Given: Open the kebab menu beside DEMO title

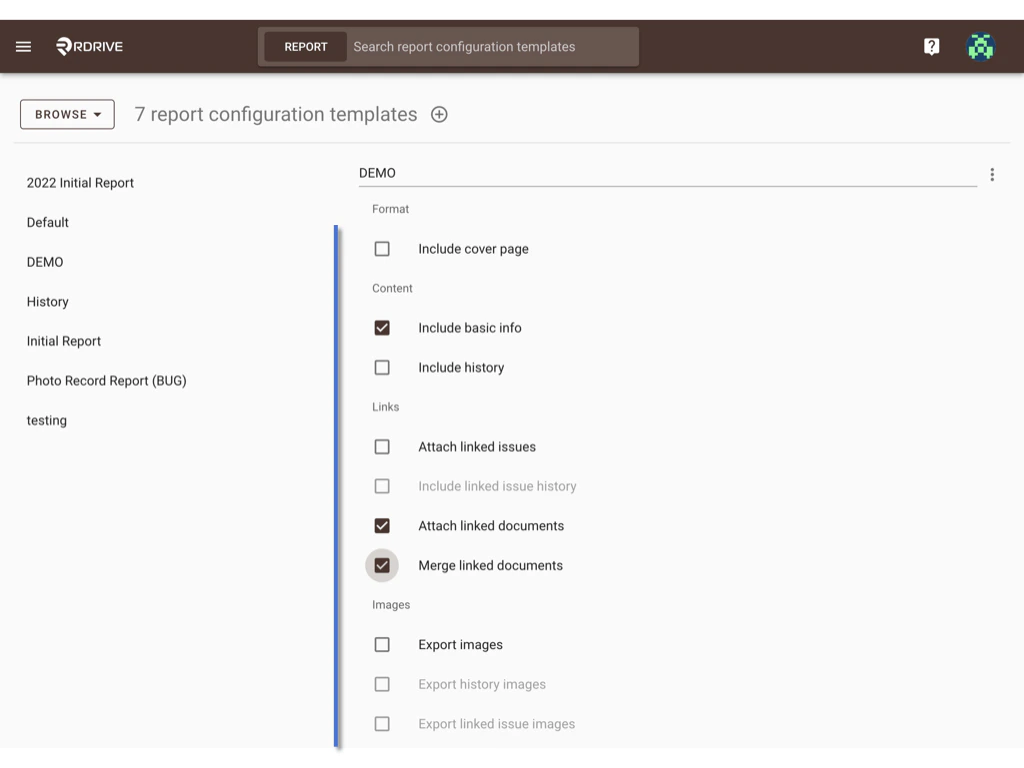Looking at the screenshot, I should click(x=992, y=173).
